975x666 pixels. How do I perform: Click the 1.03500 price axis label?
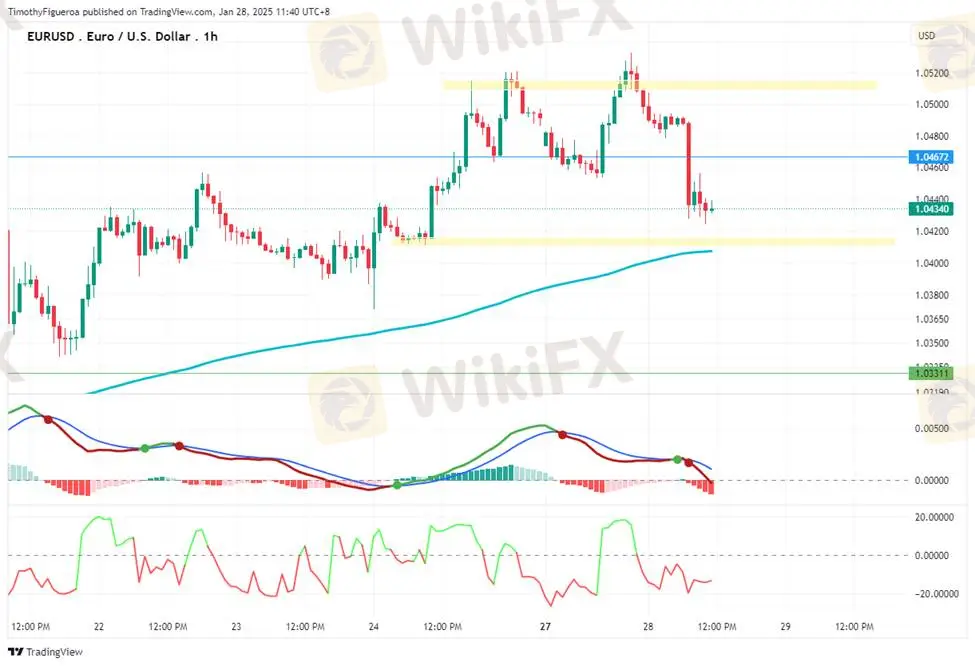pyautogui.click(x=931, y=343)
